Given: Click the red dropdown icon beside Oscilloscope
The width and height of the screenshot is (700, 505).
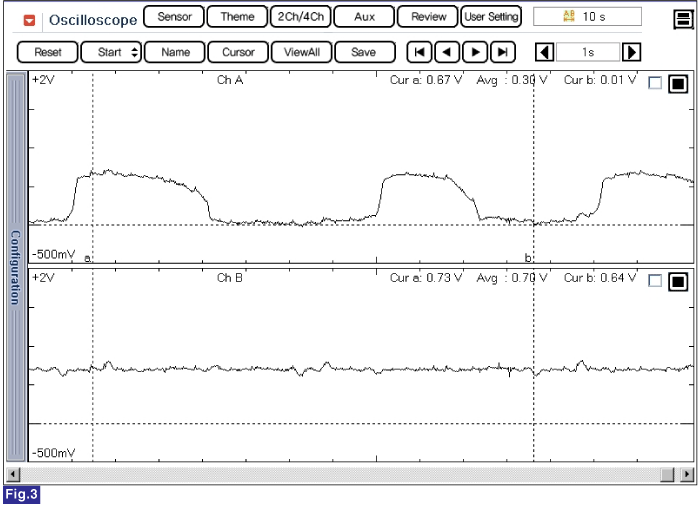Looking at the screenshot, I should coord(29,19).
